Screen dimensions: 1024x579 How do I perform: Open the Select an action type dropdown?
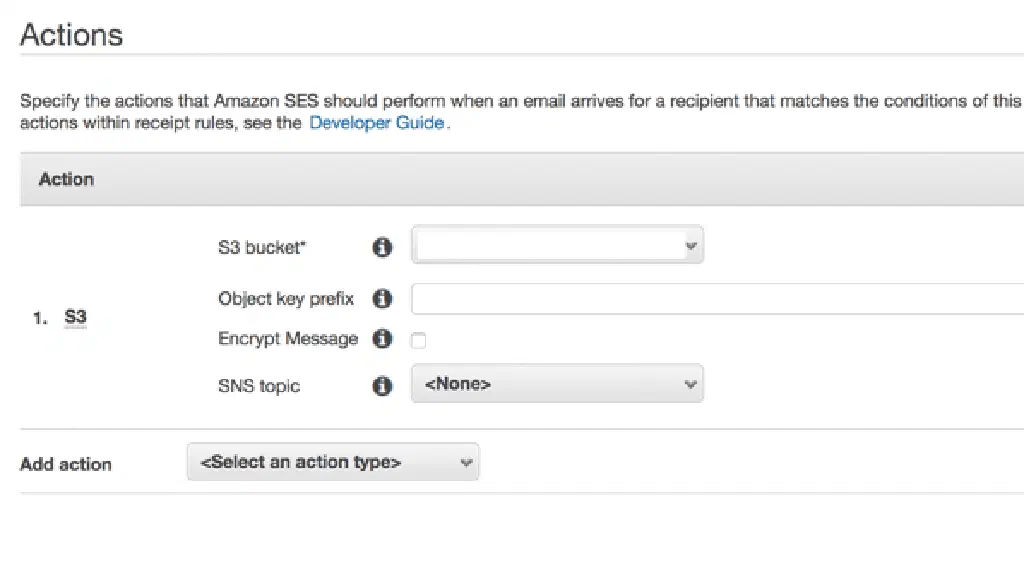[x=332, y=462]
